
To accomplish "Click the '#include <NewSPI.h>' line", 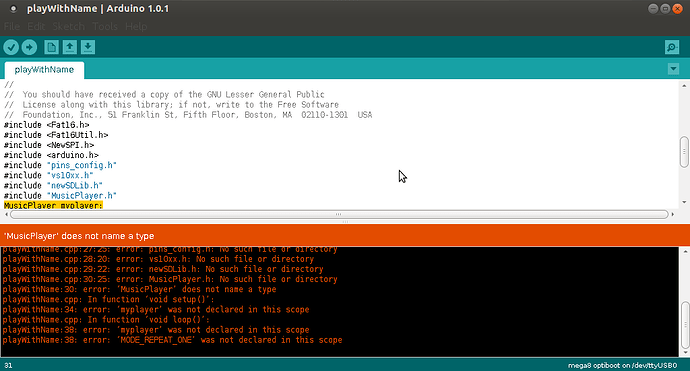I will click(49, 145).
